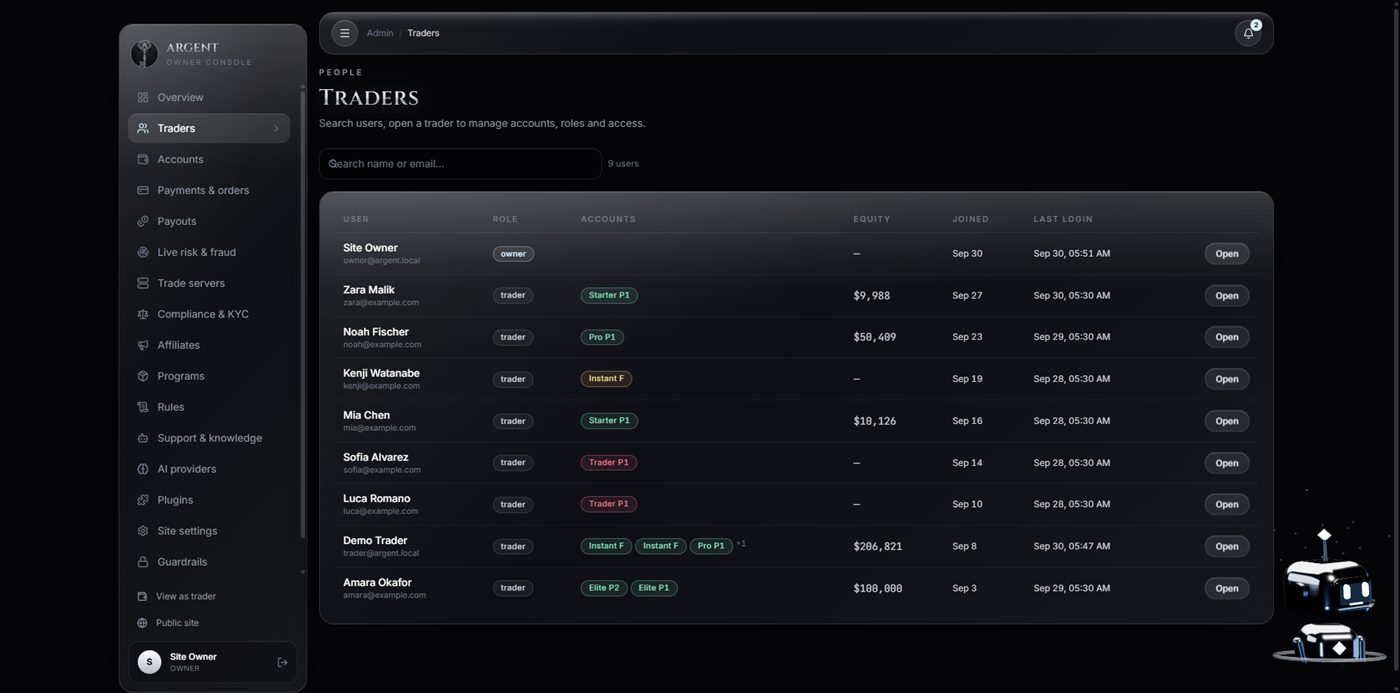This screenshot has height=693, width=1400.
Task: Click Open button for Kenji Watanabe
Action: click(x=1227, y=379)
